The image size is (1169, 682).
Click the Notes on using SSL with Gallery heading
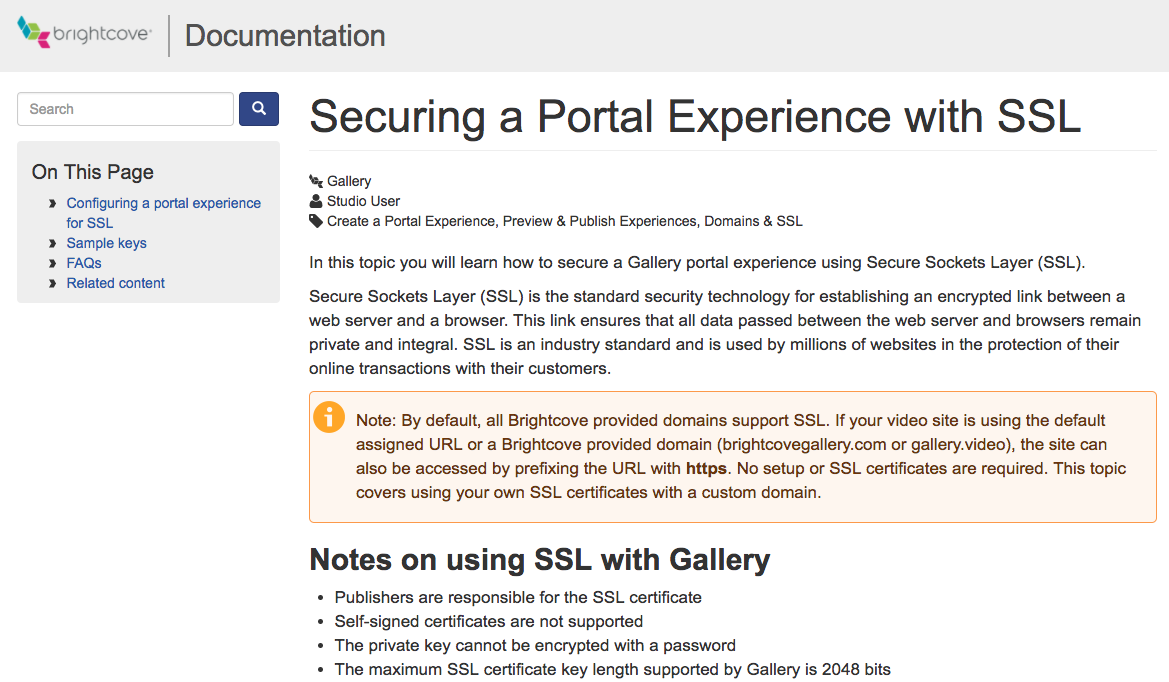pyautogui.click(x=540, y=560)
